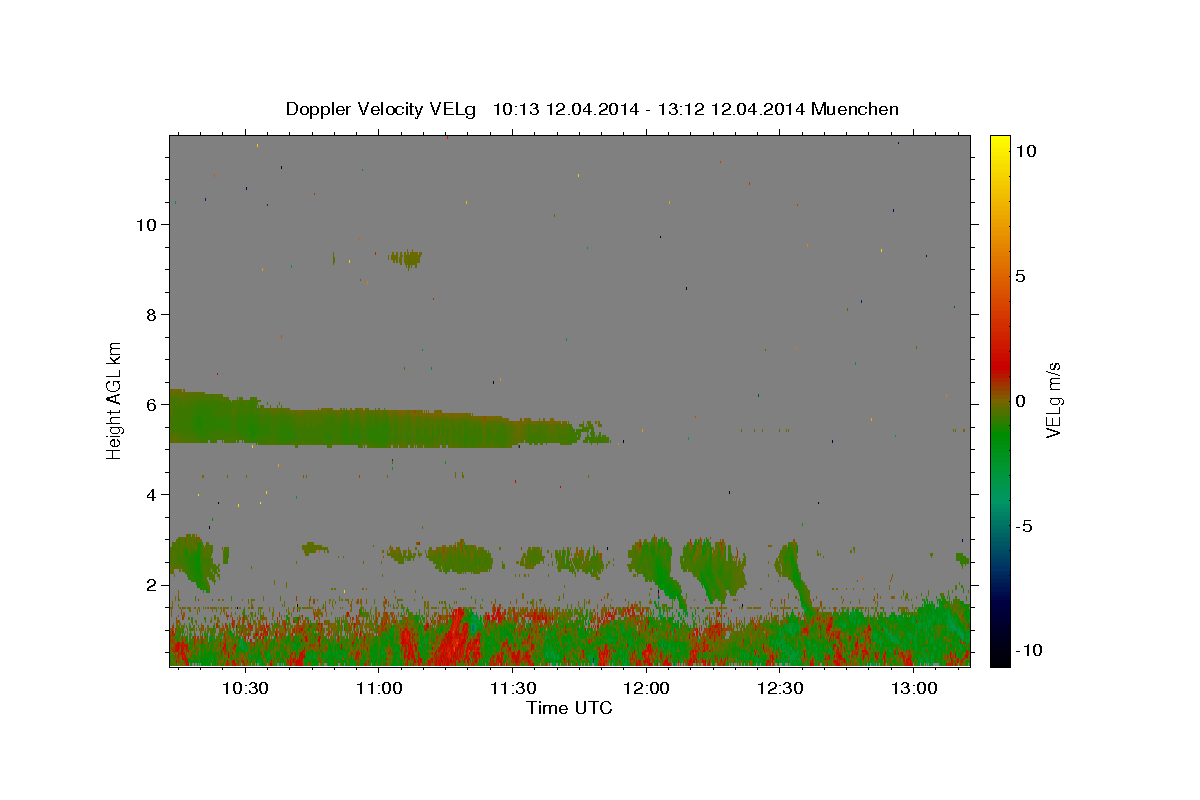1200x800 pixels.
Task: Click the height tick label 4
Action: tap(152, 495)
